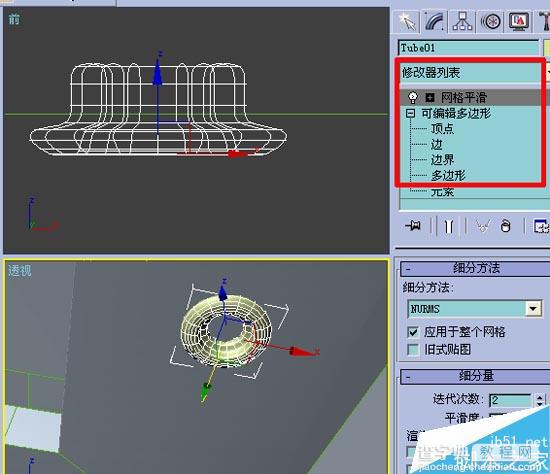550x474 pixels.
Task: Click the 迭代次数 spinner arrows
Action: [x=540, y=400]
